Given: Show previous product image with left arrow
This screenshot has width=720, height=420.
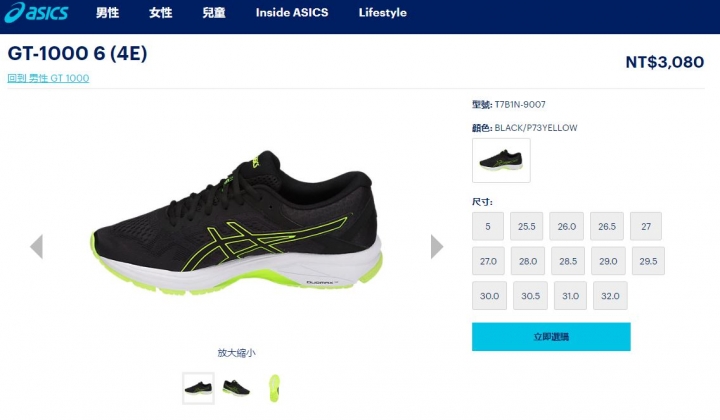Looking at the screenshot, I should tap(37, 246).
